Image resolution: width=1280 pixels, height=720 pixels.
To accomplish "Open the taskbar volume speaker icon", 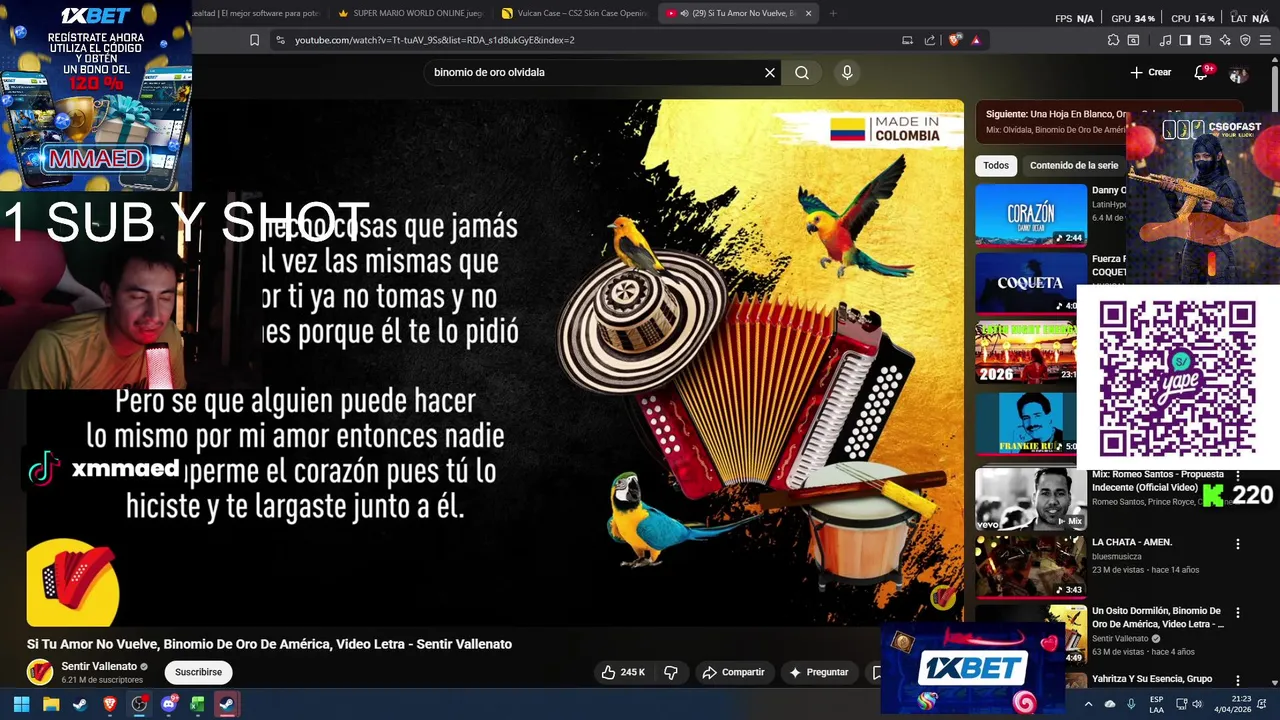I will pos(1199,704).
